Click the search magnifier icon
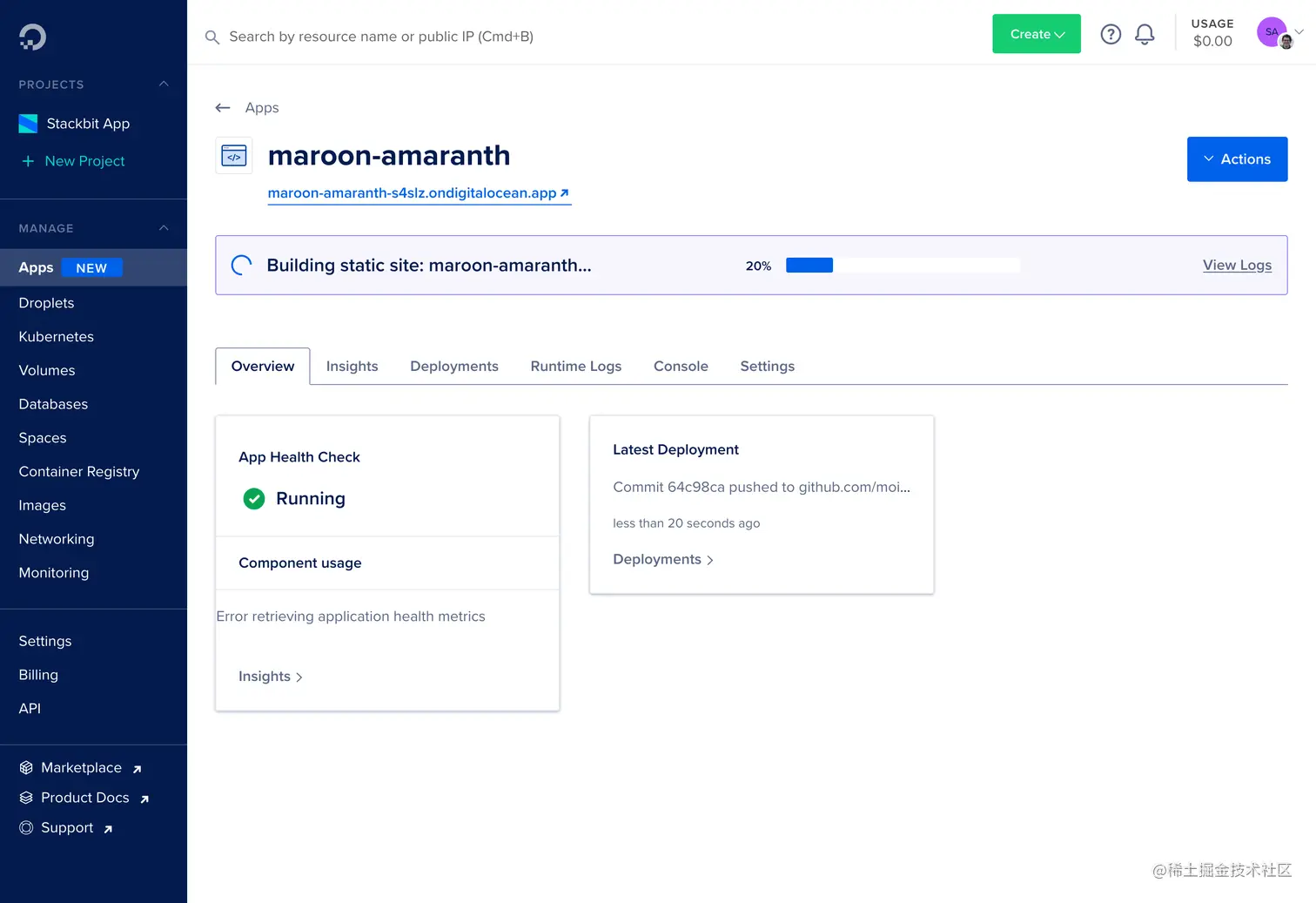 point(211,37)
